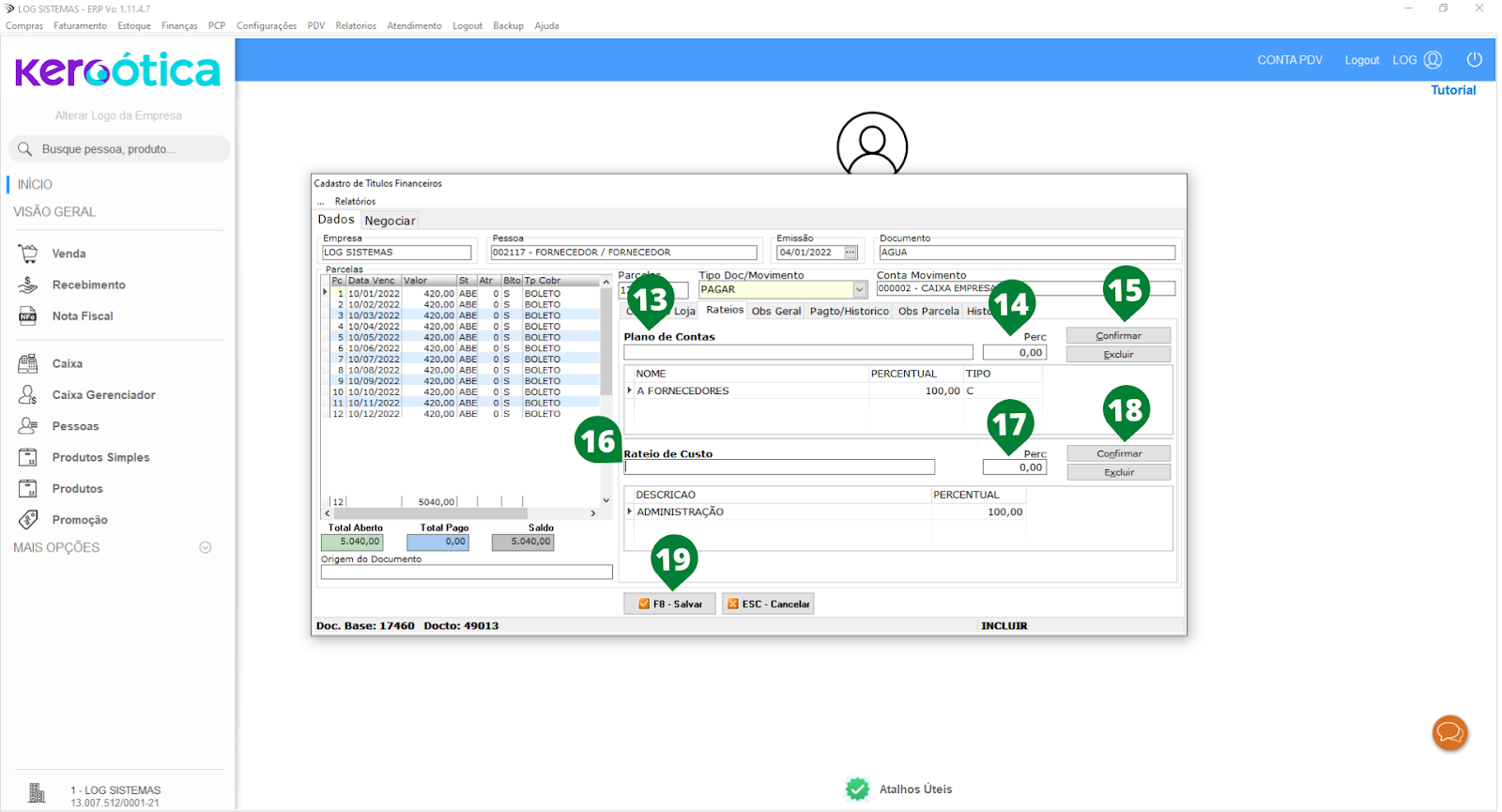This screenshot has height=812, width=1502.
Task: Expand the MAIS OPÇÕES section
Action: [206, 547]
